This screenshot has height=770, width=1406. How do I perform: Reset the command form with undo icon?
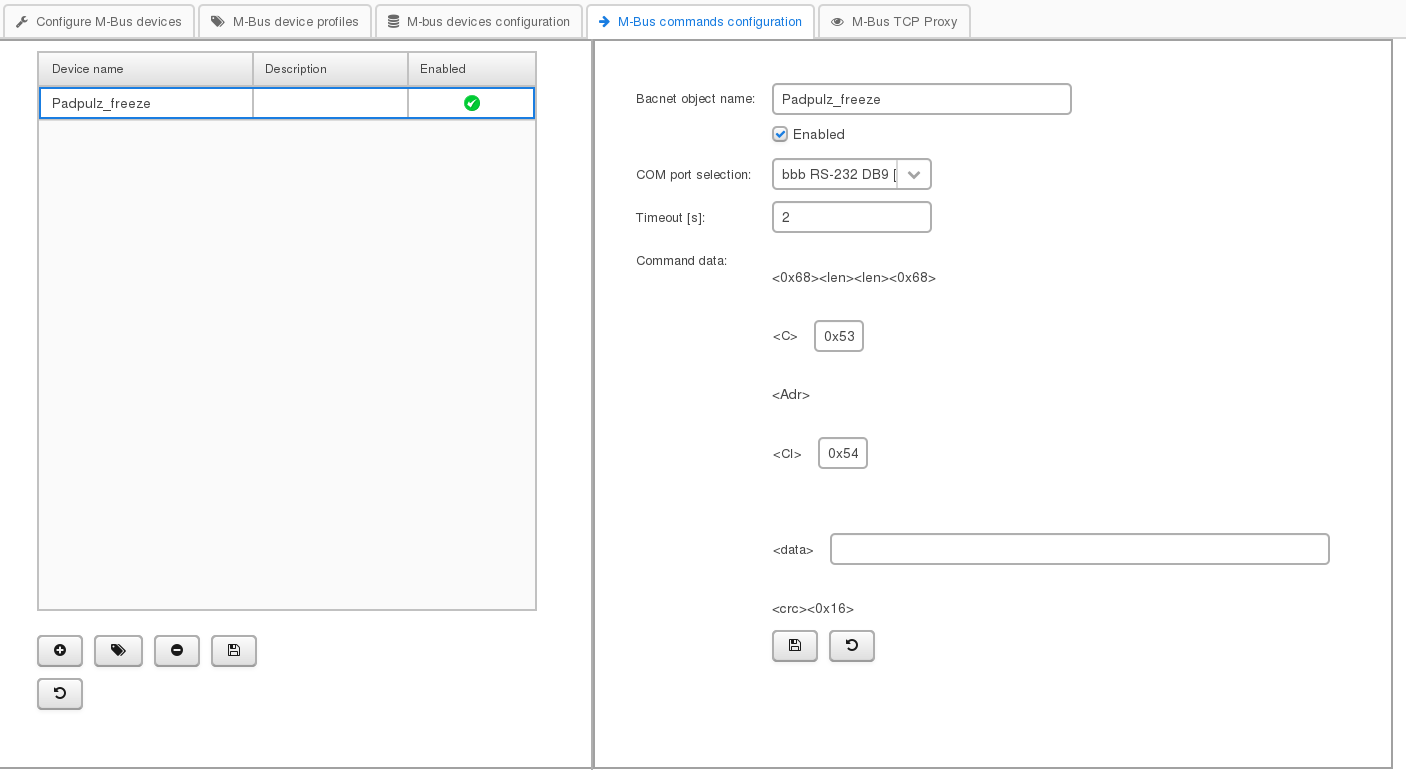[x=852, y=646]
